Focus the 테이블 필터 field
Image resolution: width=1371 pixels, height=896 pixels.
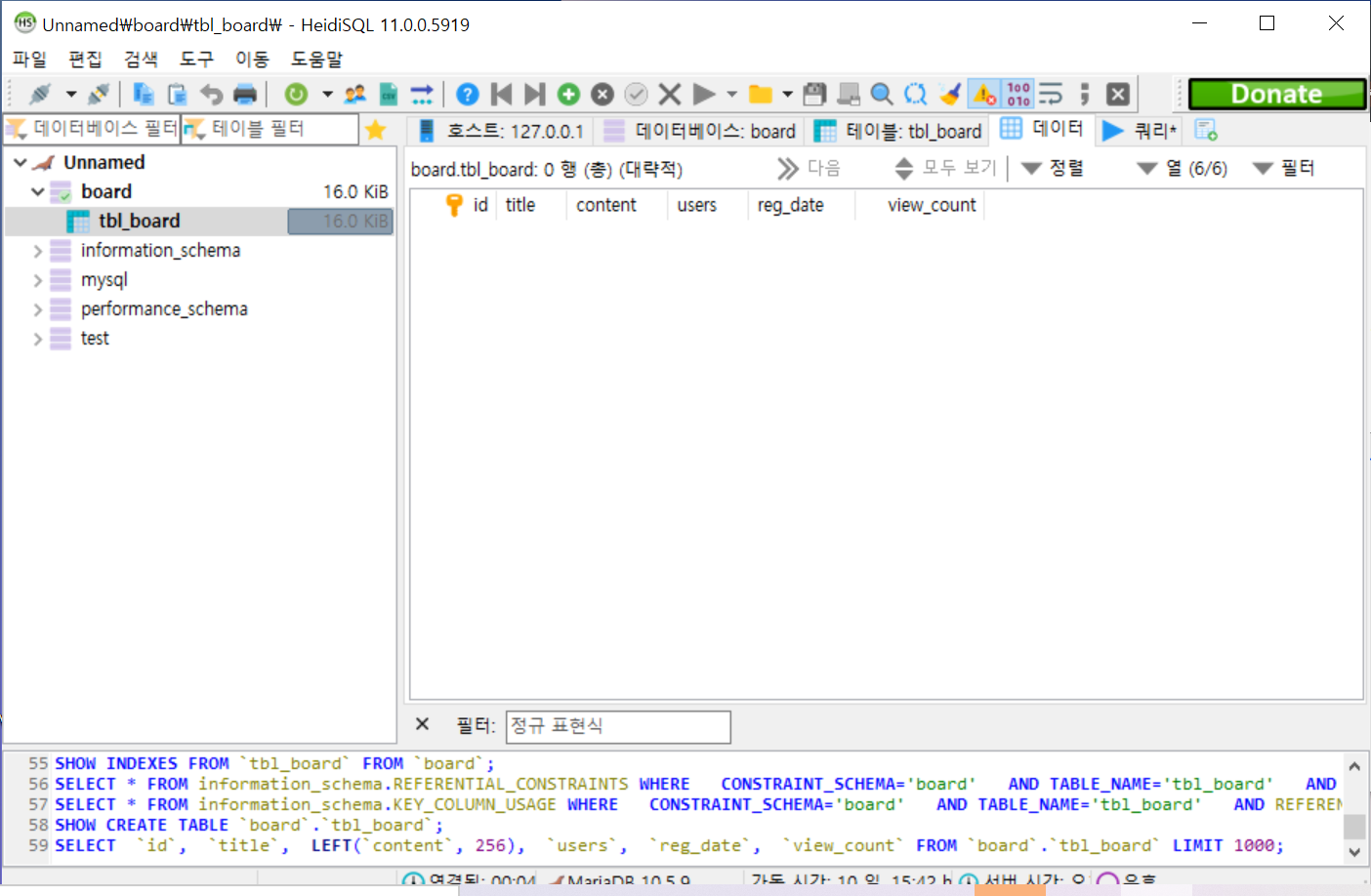click(x=270, y=129)
